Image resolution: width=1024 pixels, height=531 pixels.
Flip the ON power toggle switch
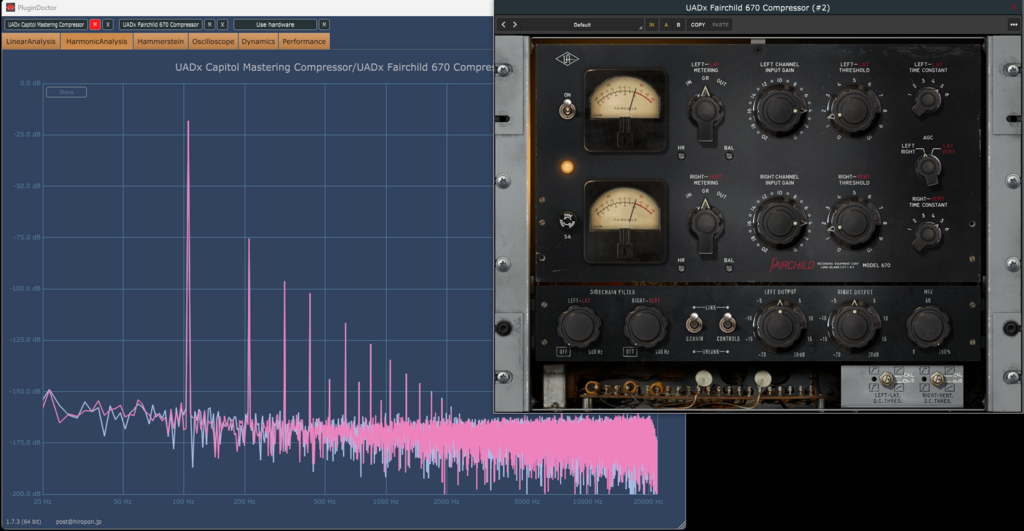567,109
